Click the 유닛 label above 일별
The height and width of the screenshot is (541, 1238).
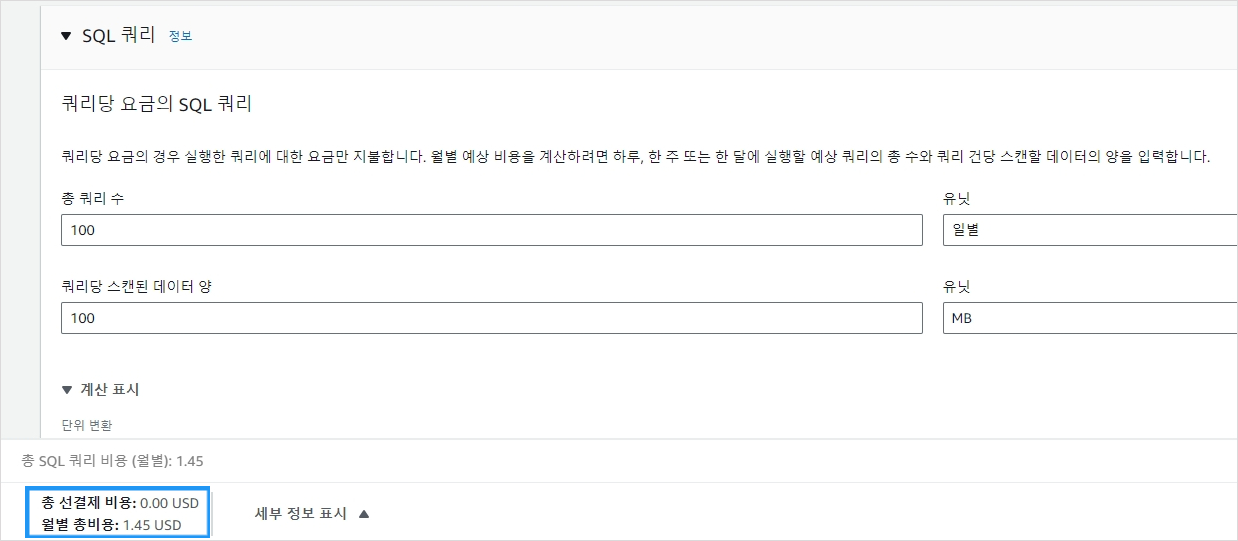[957, 198]
